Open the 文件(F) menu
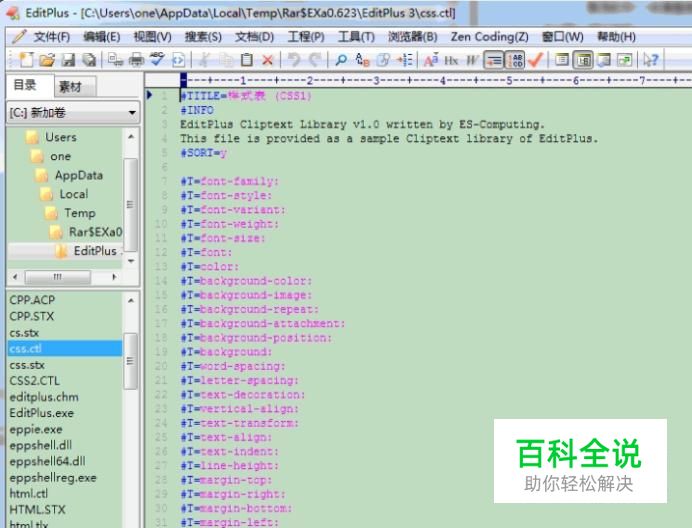Image resolution: width=692 pixels, height=528 pixels. tap(52, 37)
